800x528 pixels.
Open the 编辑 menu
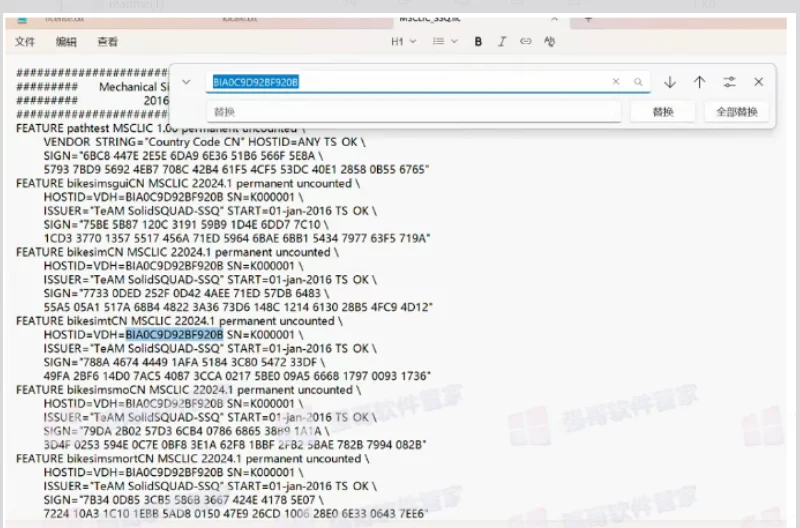[66, 42]
